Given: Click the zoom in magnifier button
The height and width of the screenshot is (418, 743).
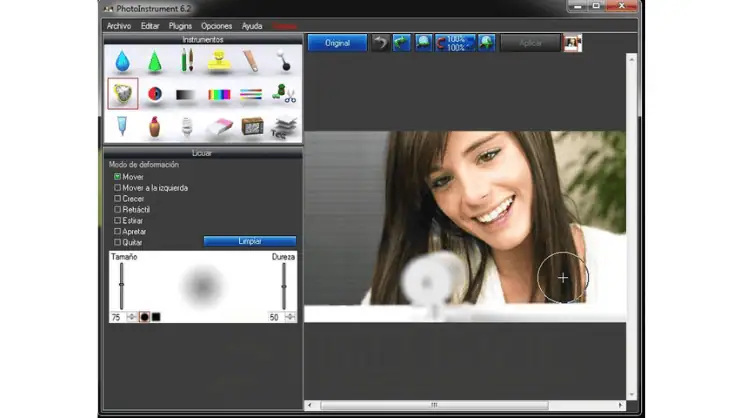Looking at the screenshot, I should (x=486, y=43).
